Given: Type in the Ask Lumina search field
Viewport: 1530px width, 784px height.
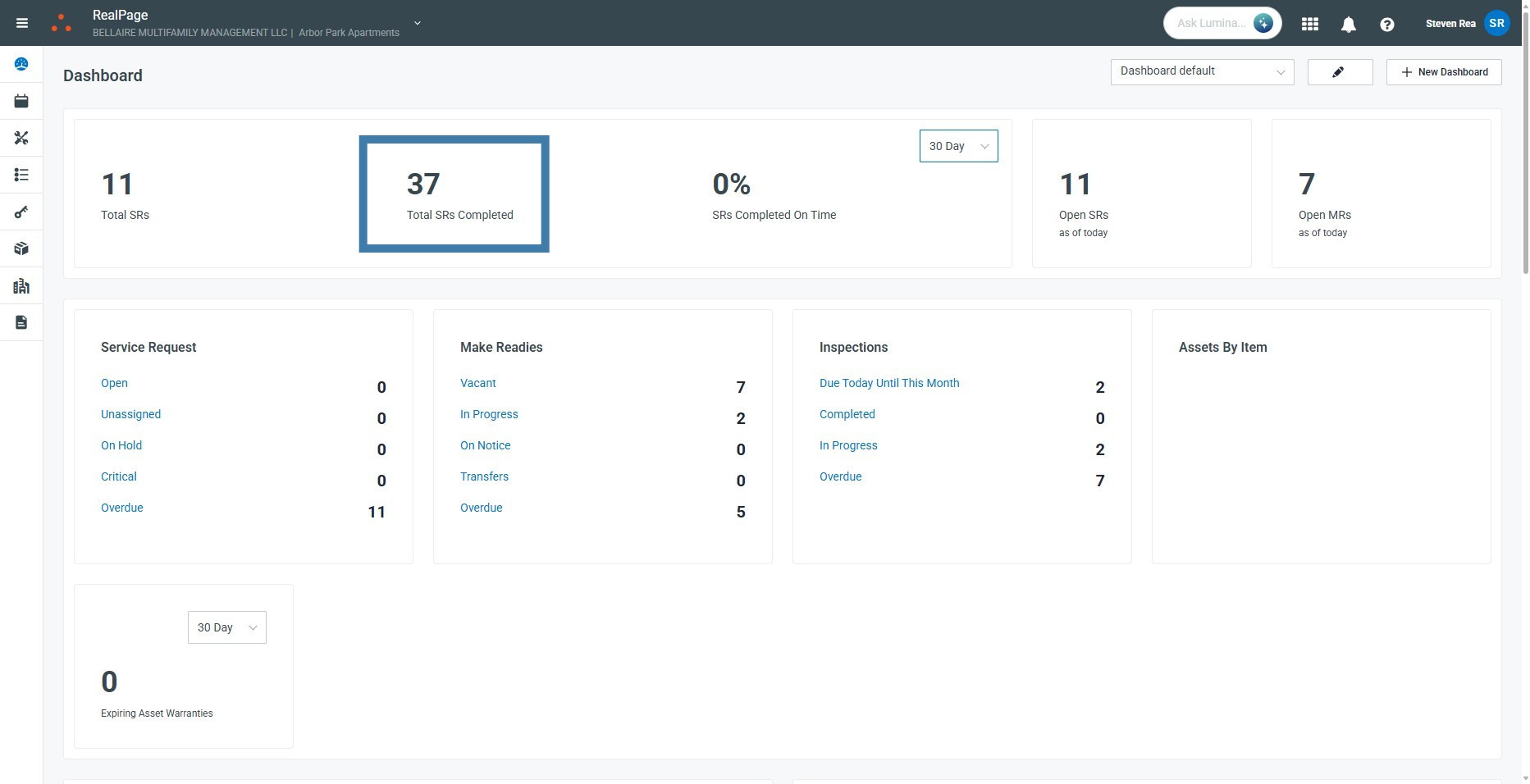Looking at the screenshot, I should click(1211, 23).
